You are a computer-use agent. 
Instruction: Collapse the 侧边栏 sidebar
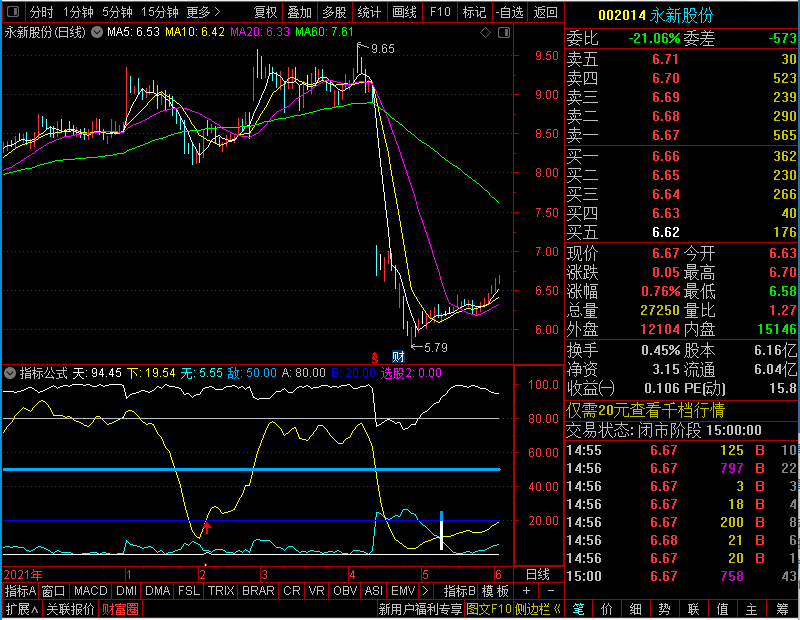click(x=538, y=609)
